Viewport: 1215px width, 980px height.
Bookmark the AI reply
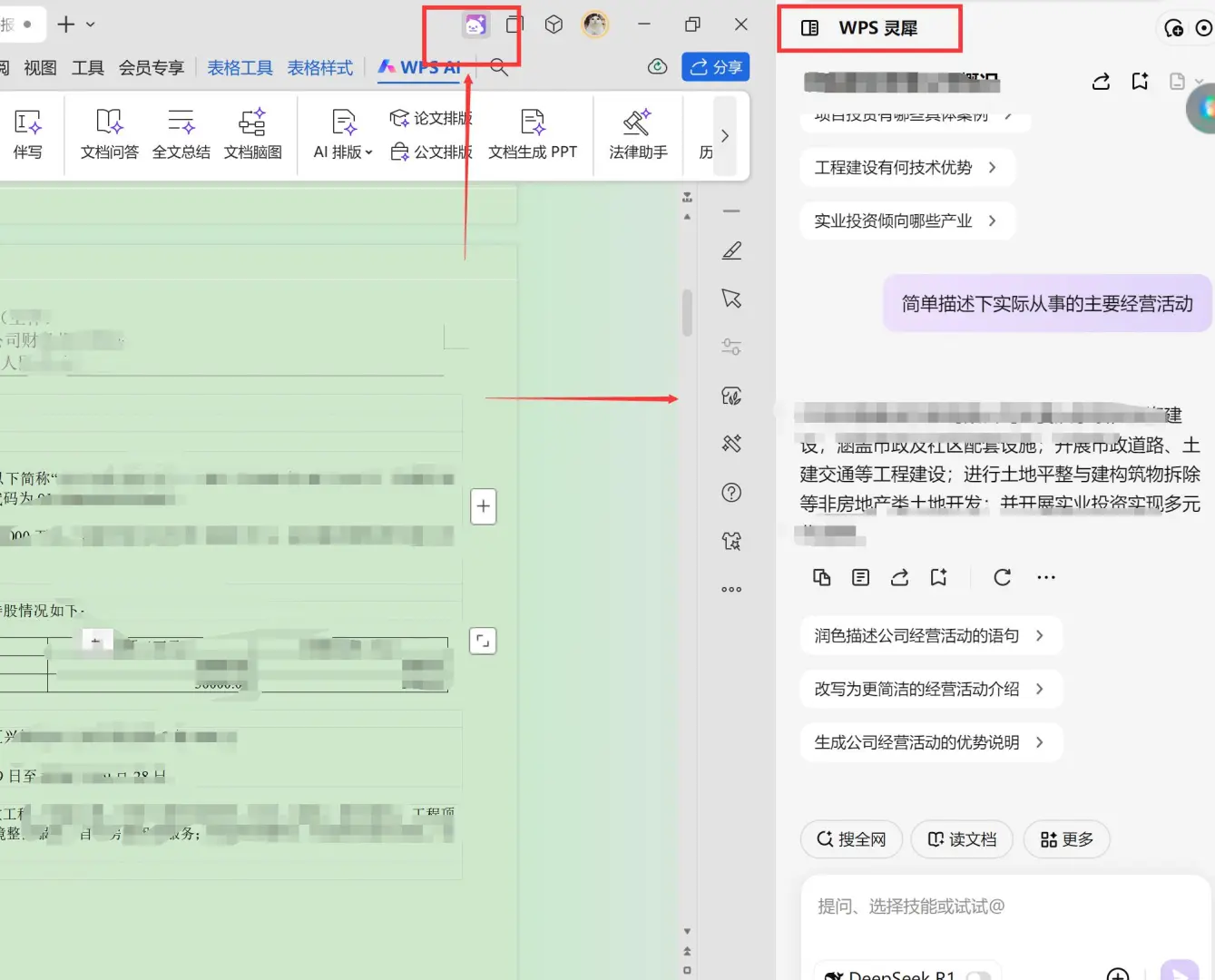[x=939, y=577]
